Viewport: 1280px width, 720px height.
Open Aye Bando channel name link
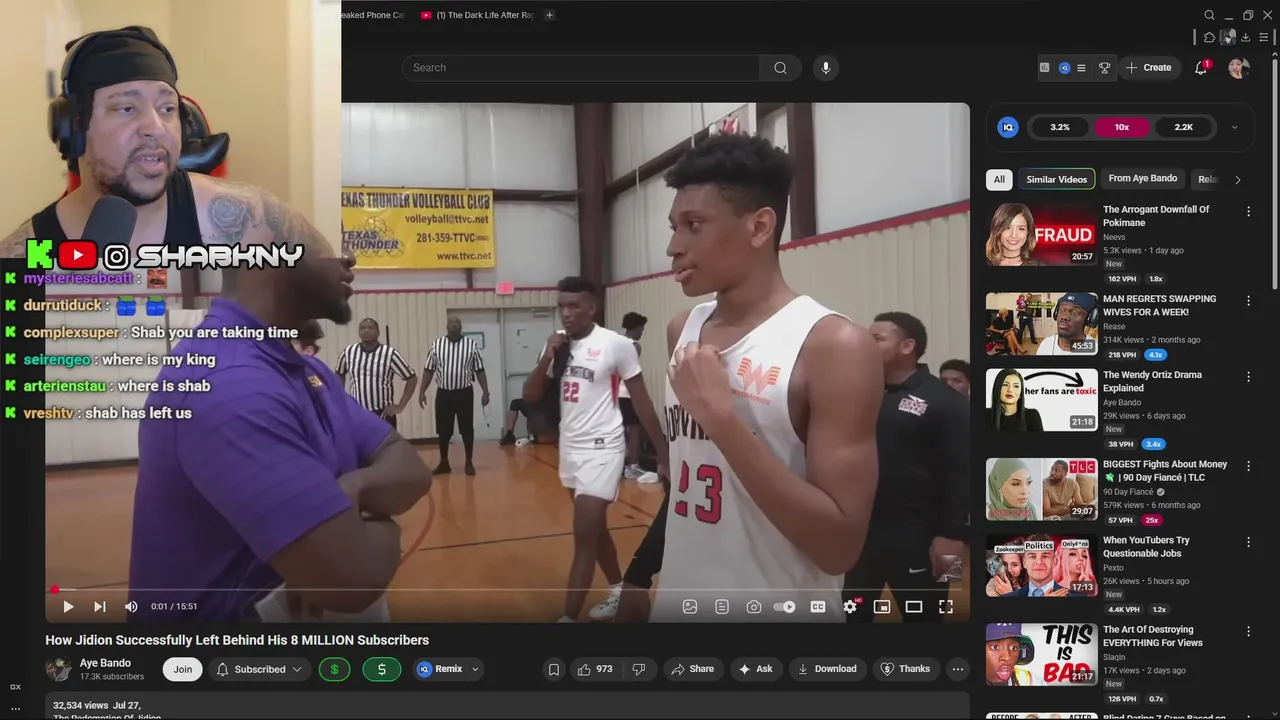coord(105,663)
